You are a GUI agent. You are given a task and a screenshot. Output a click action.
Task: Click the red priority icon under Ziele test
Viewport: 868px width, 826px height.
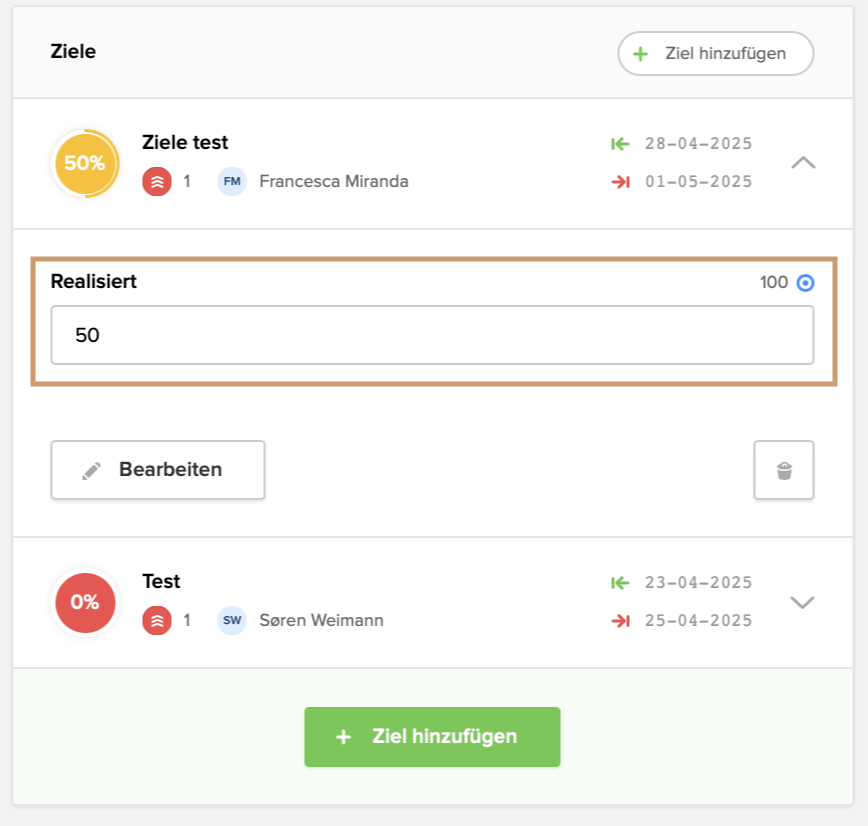[x=157, y=182]
